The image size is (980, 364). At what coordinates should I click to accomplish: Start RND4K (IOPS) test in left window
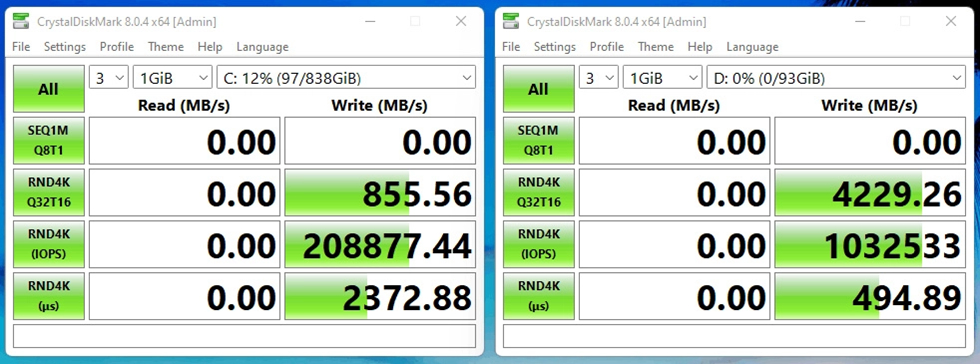[48, 244]
